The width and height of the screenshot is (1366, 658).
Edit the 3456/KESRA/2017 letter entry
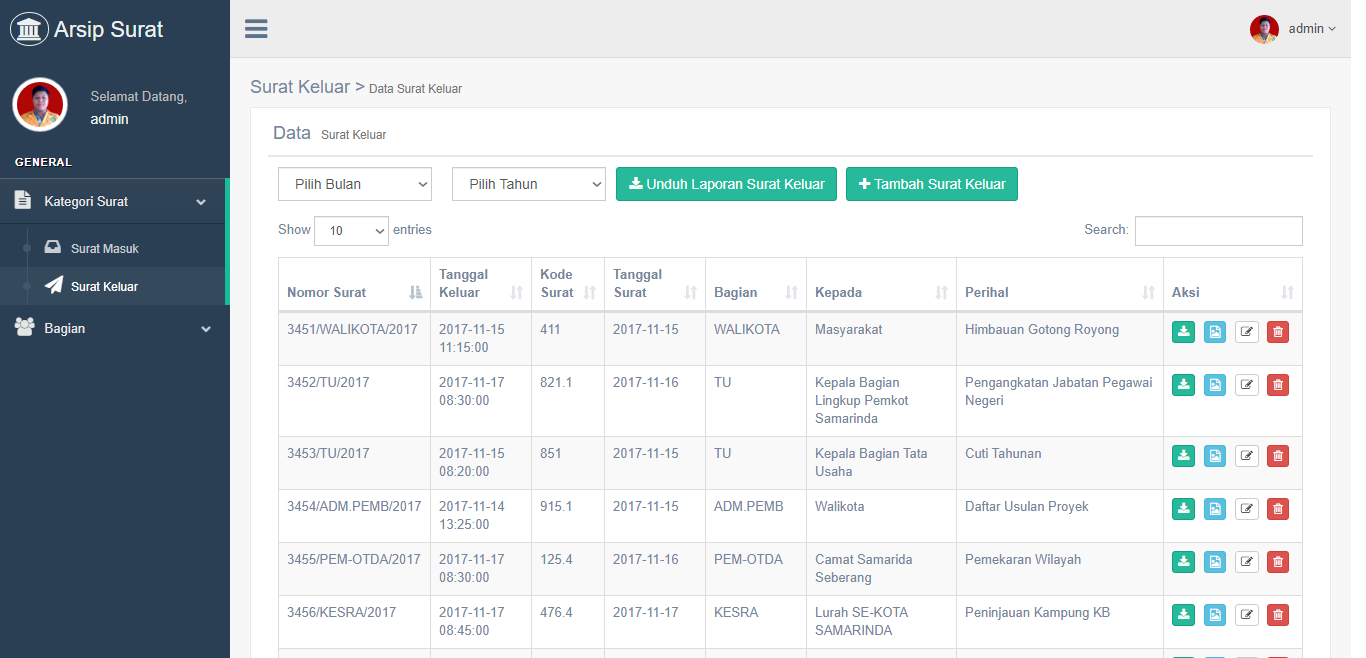[x=1246, y=615]
